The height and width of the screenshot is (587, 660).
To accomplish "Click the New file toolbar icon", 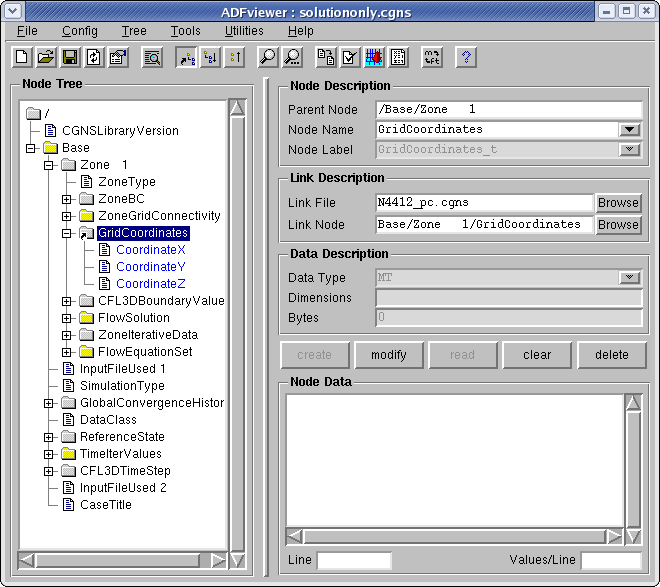I will (x=22, y=57).
